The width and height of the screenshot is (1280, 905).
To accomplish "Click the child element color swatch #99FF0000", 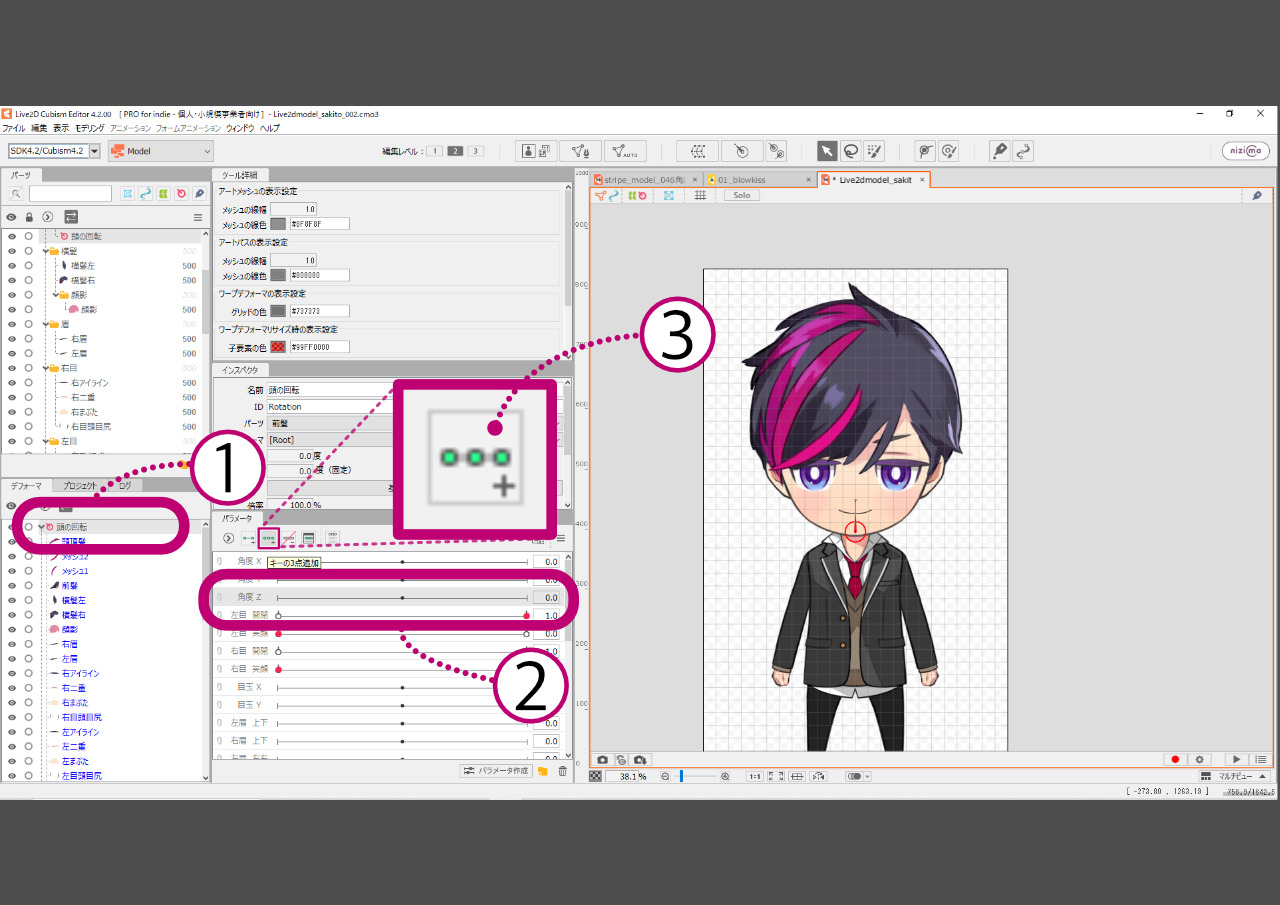I will click(278, 347).
